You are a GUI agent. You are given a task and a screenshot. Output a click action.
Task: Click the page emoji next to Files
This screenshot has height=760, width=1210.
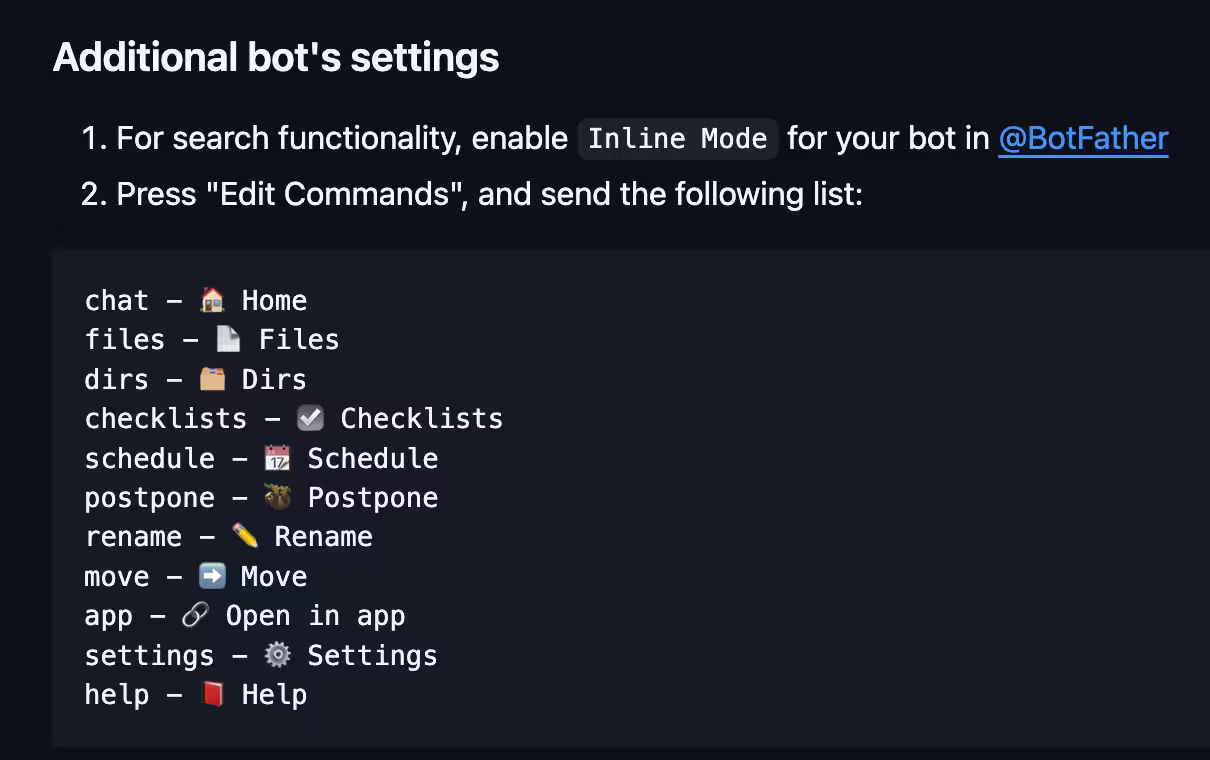tap(229, 340)
